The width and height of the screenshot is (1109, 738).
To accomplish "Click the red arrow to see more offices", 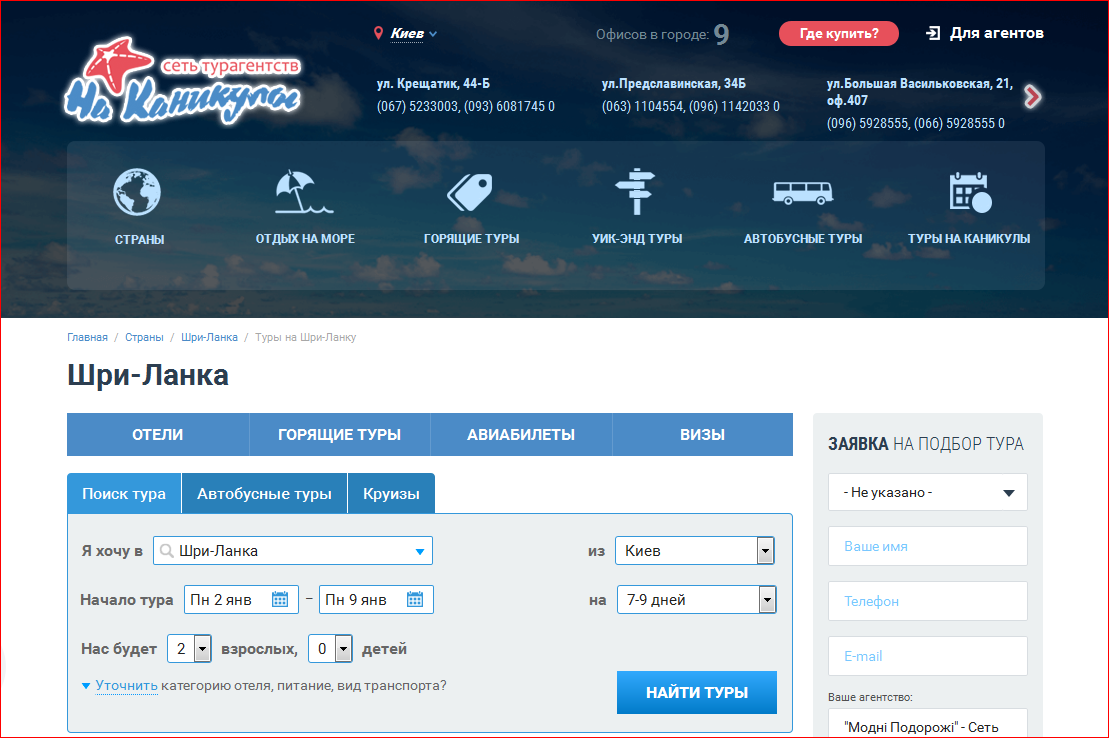I will (1031, 98).
